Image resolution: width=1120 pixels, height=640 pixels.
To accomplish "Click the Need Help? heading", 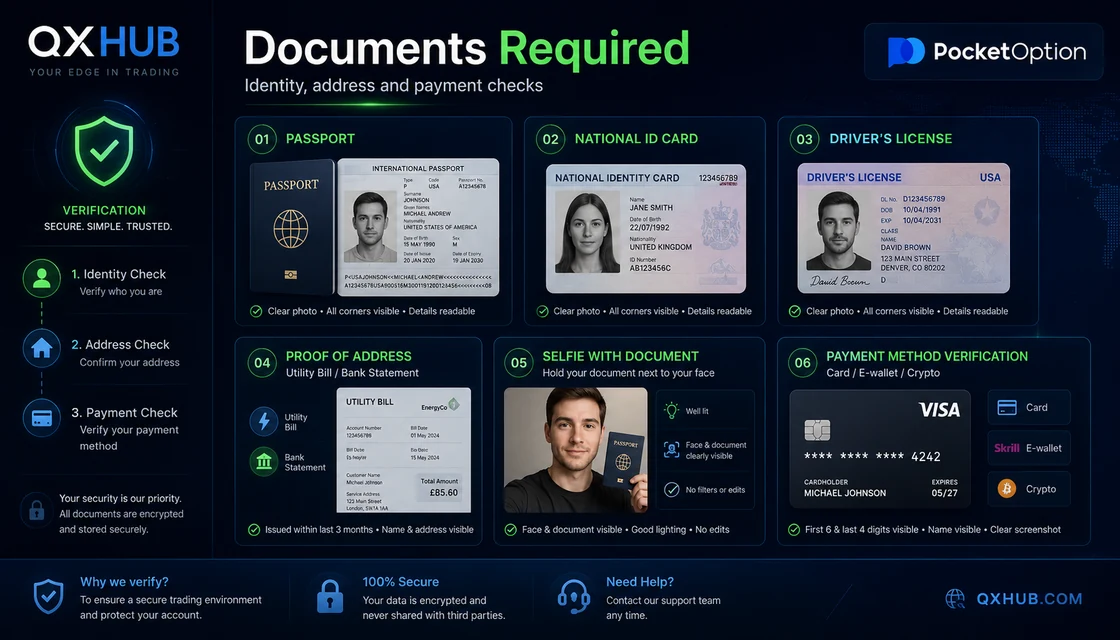I will click(x=640, y=582).
